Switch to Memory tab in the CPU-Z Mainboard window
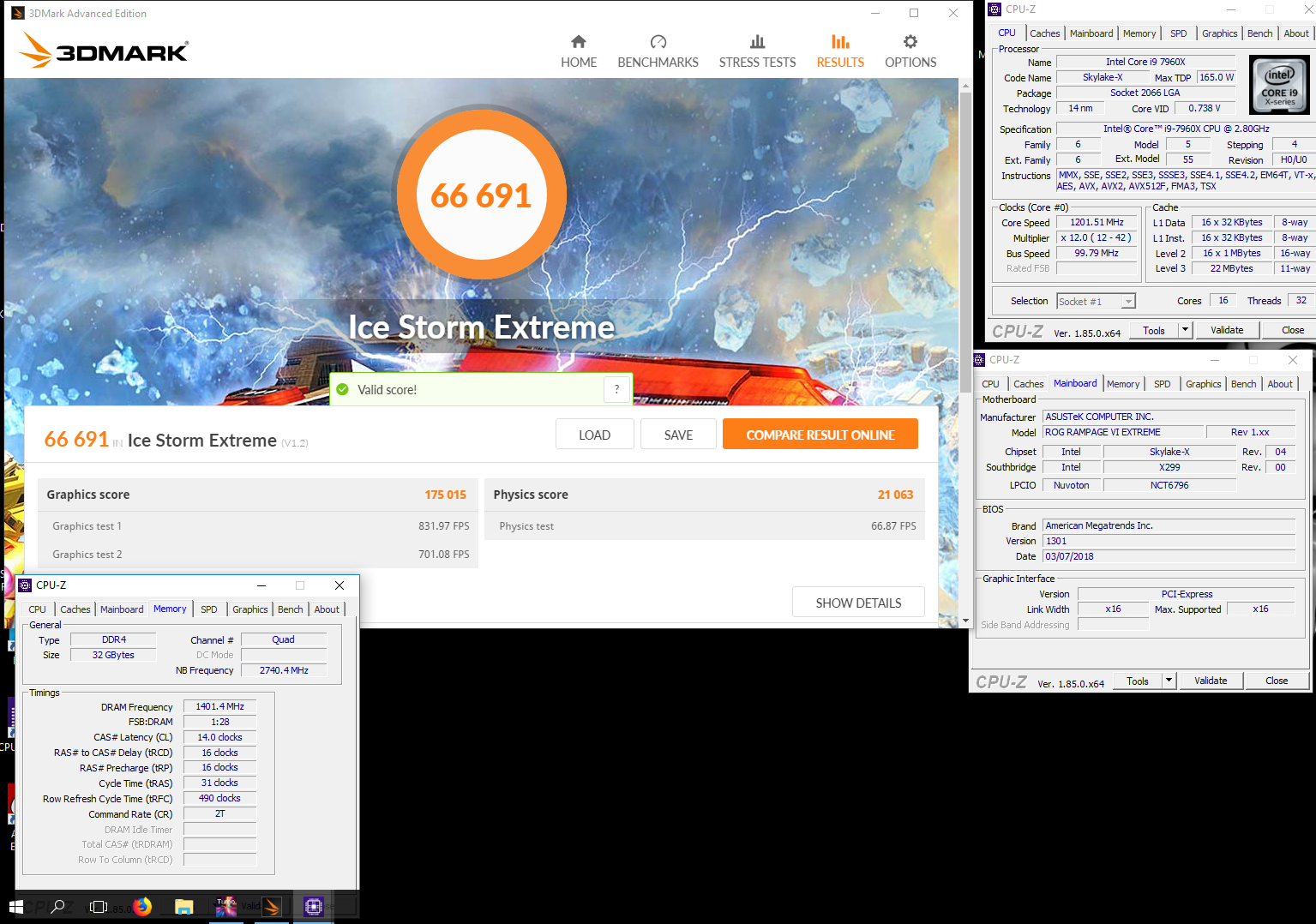This screenshot has height=924, width=1316. tap(1123, 384)
